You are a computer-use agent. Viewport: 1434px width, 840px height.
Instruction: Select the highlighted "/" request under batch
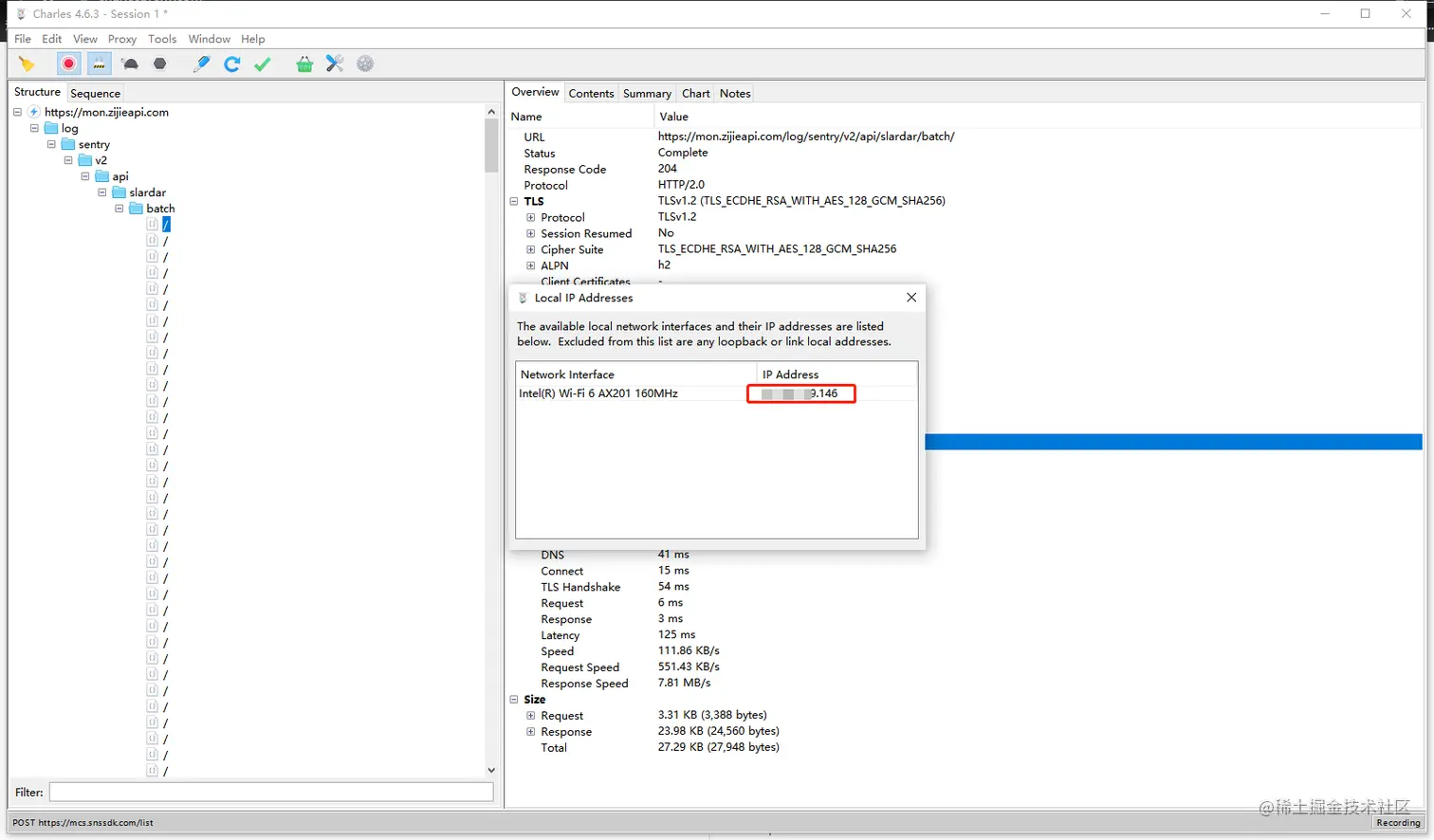coord(166,225)
